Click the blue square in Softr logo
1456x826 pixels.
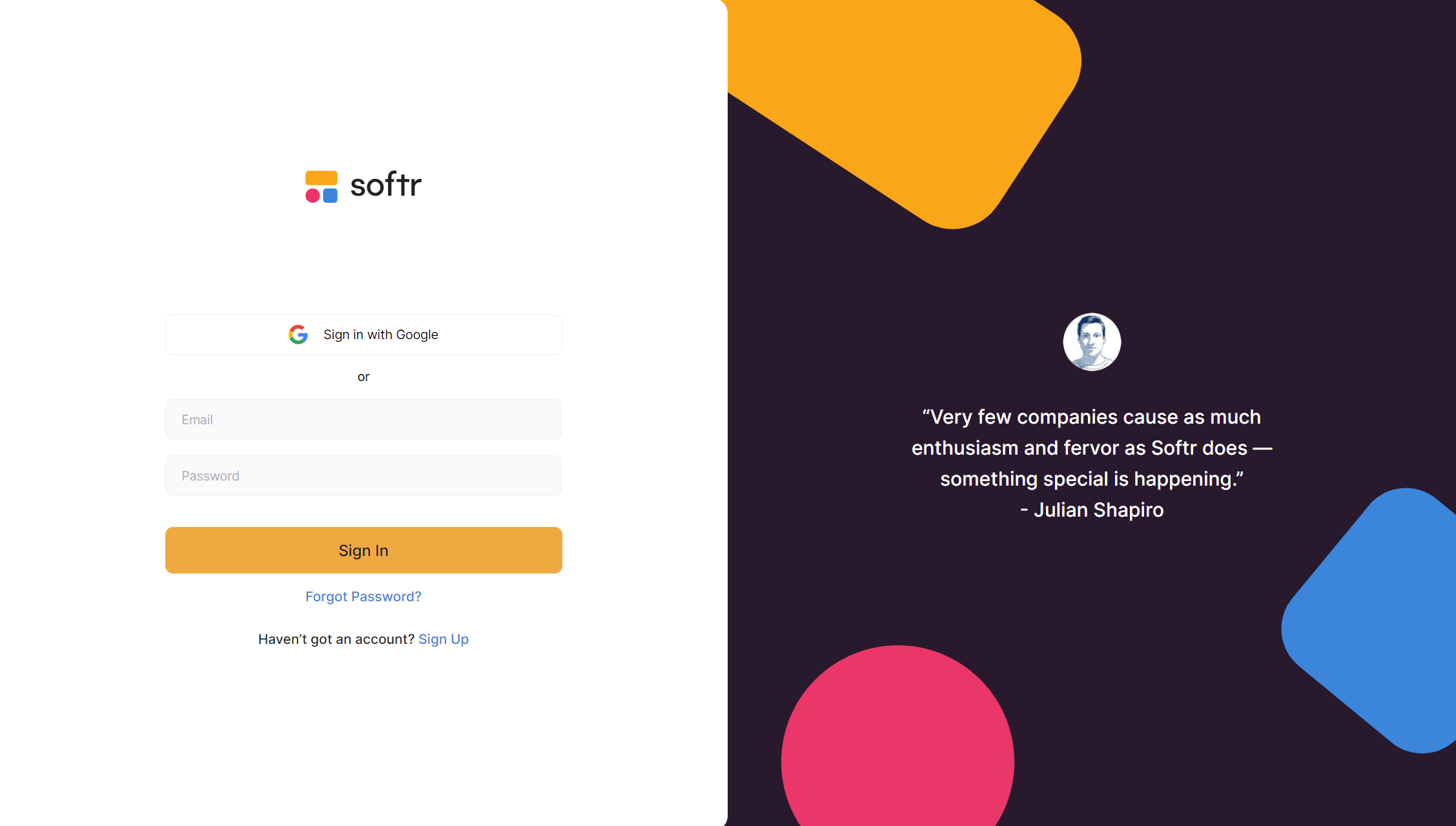click(330, 195)
